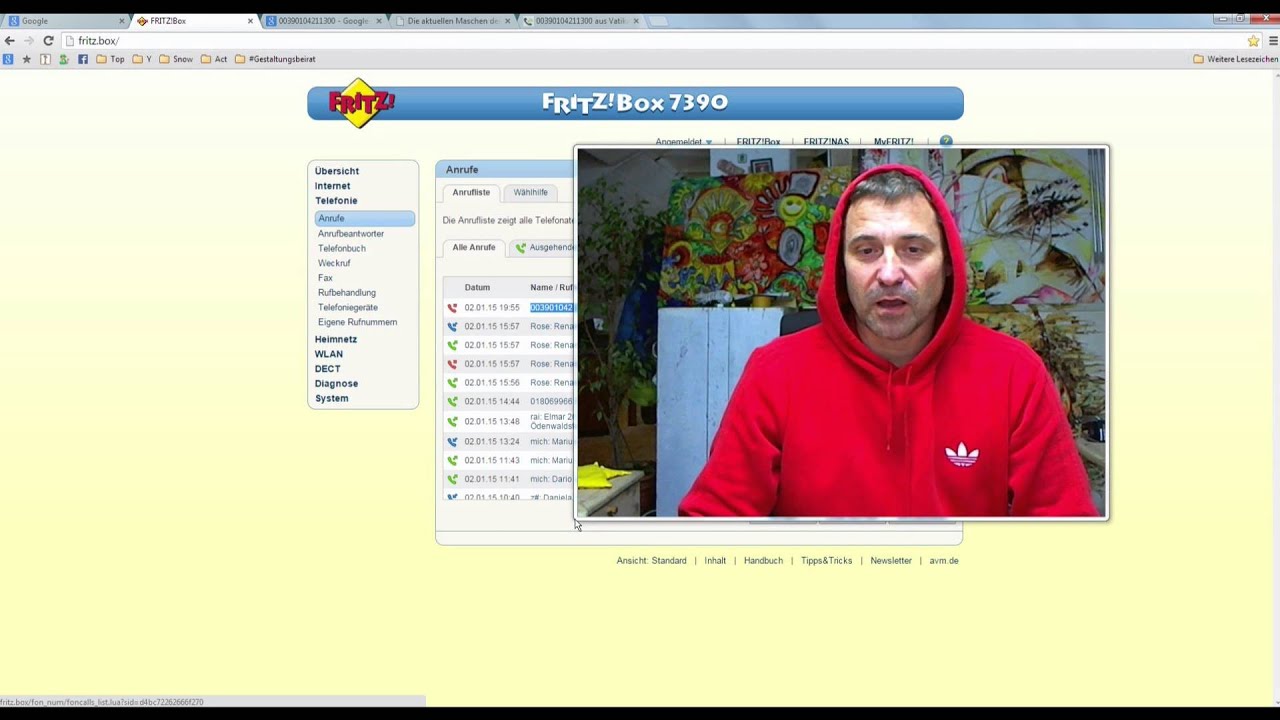Viewport: 1280px width, 720px height.
Task: Click the FRITZ!NAS link
Action: tap(826, 142)
